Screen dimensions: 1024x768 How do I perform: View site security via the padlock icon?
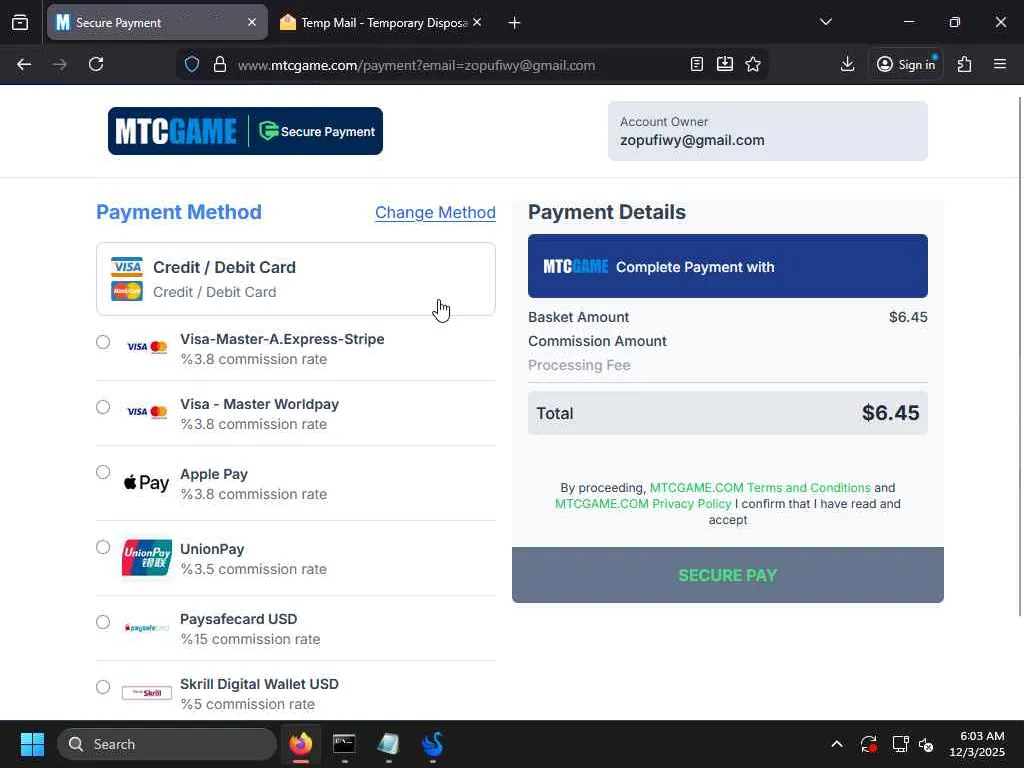(220, 65)
